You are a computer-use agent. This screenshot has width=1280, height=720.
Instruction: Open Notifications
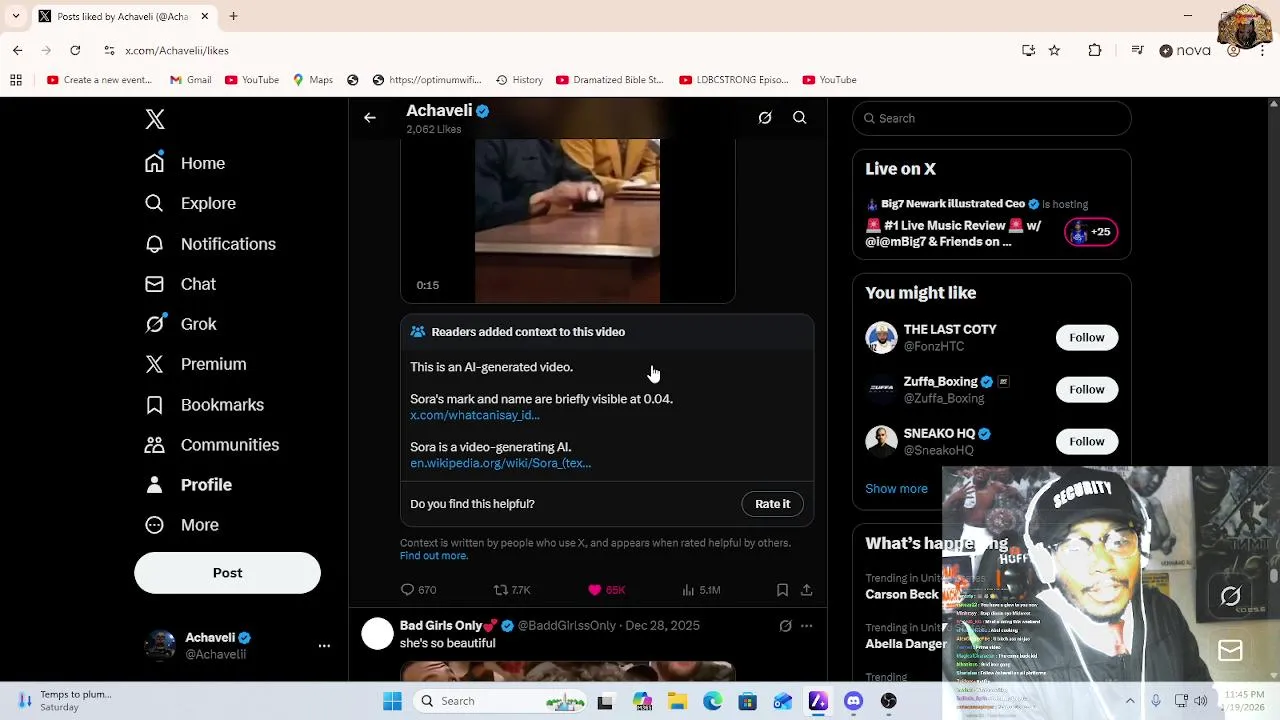click(x=210, y=244)
